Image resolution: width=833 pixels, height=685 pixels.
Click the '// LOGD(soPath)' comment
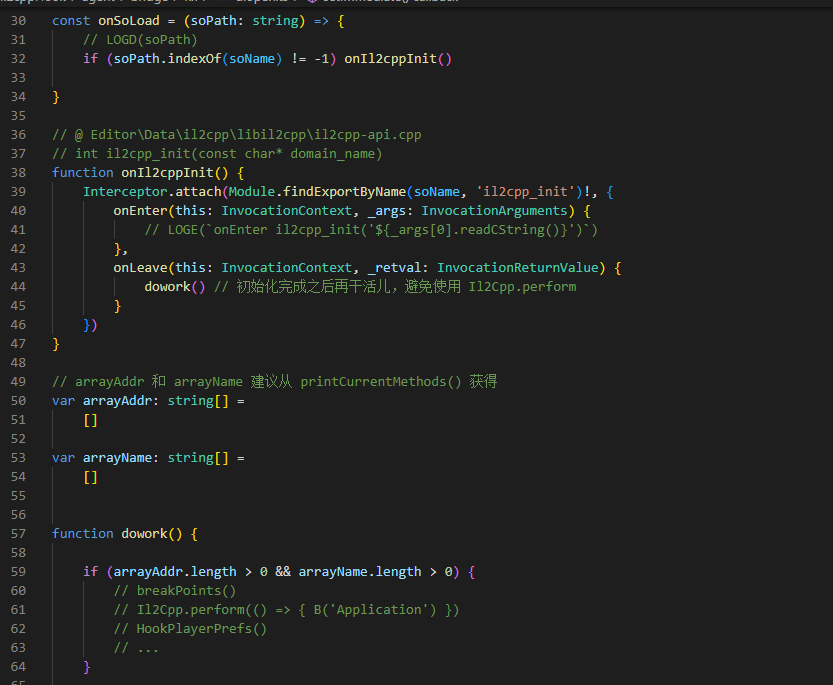pyautogui.click(x=140, y=40)
